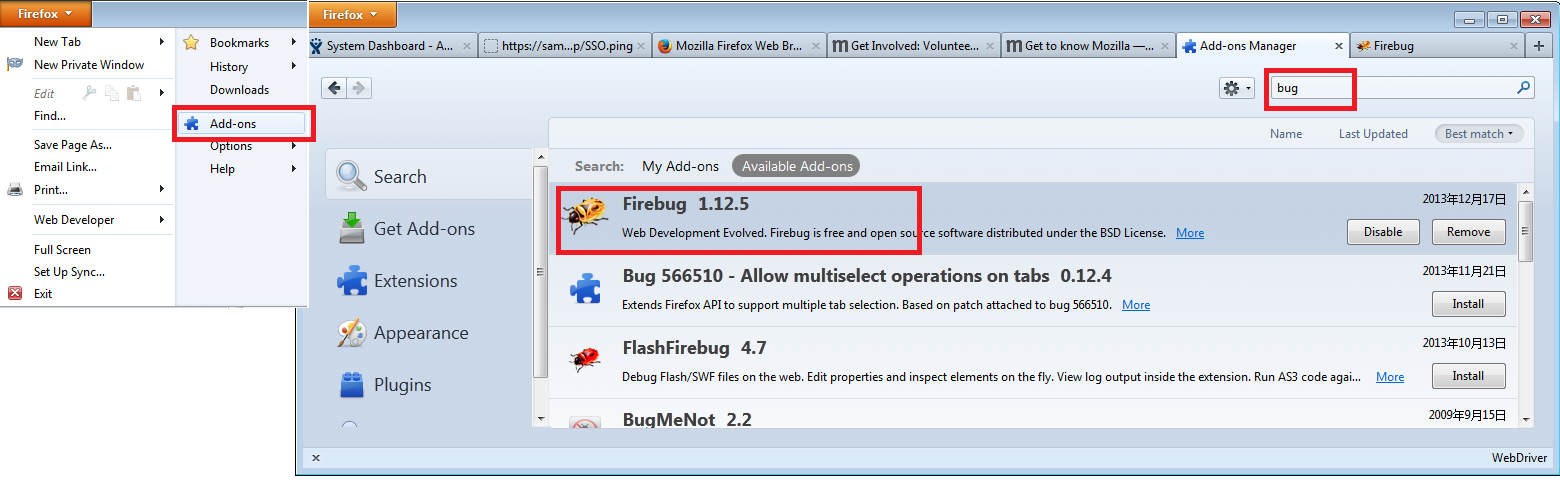
Task: Install the FlashFirebug add-on
Action: 1468,376
